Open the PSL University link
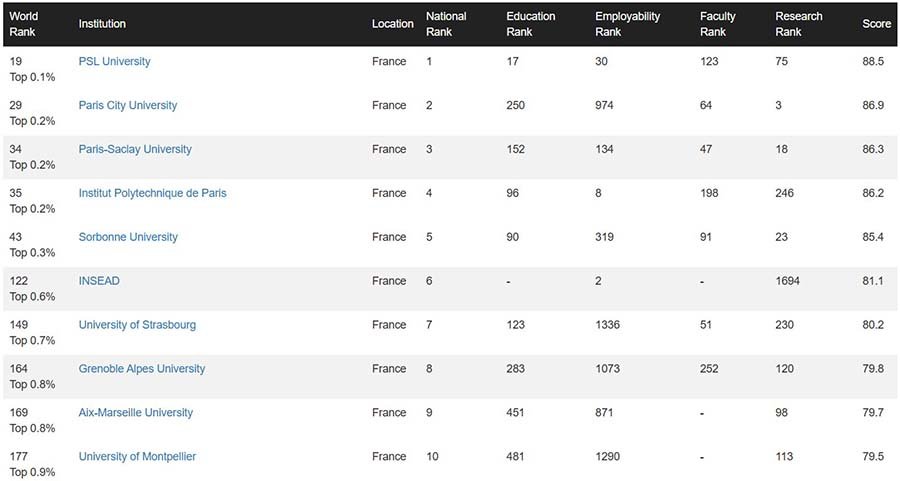The height and width of the screenshot is (481, 900). point(114,62)
